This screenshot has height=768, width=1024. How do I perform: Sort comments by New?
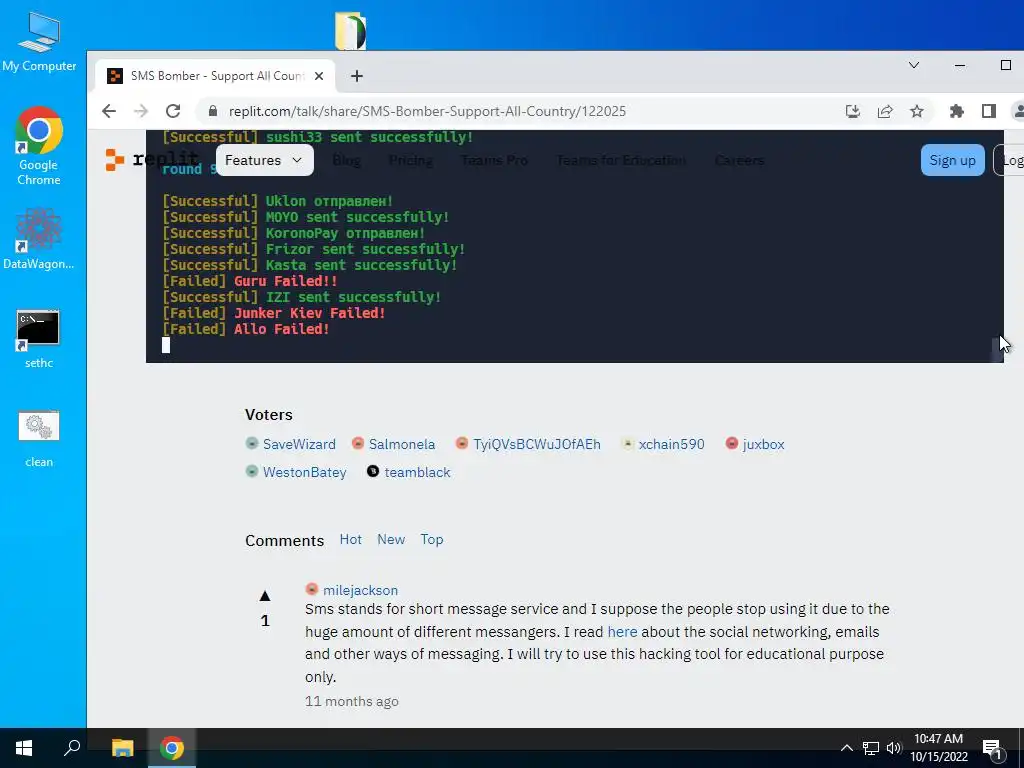[391, 539]
